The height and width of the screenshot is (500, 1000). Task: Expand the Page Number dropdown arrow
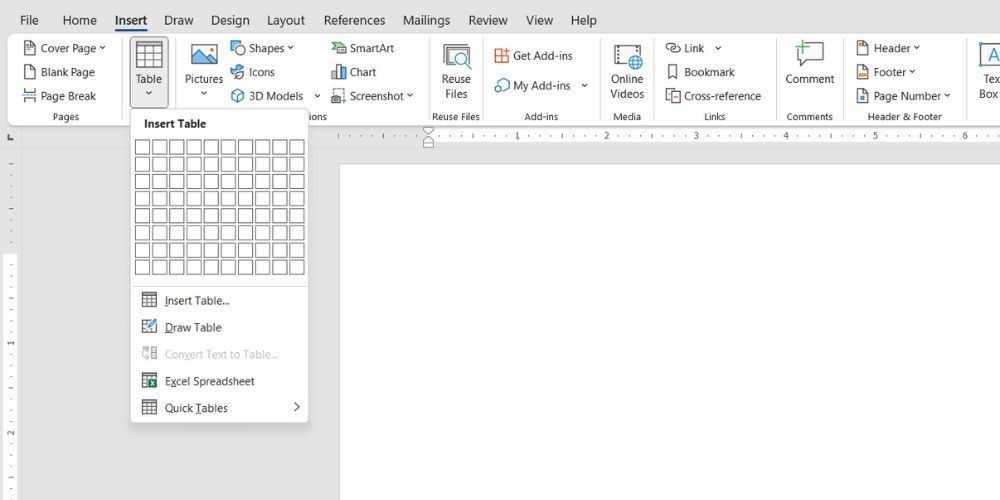[x=947, y=96]
